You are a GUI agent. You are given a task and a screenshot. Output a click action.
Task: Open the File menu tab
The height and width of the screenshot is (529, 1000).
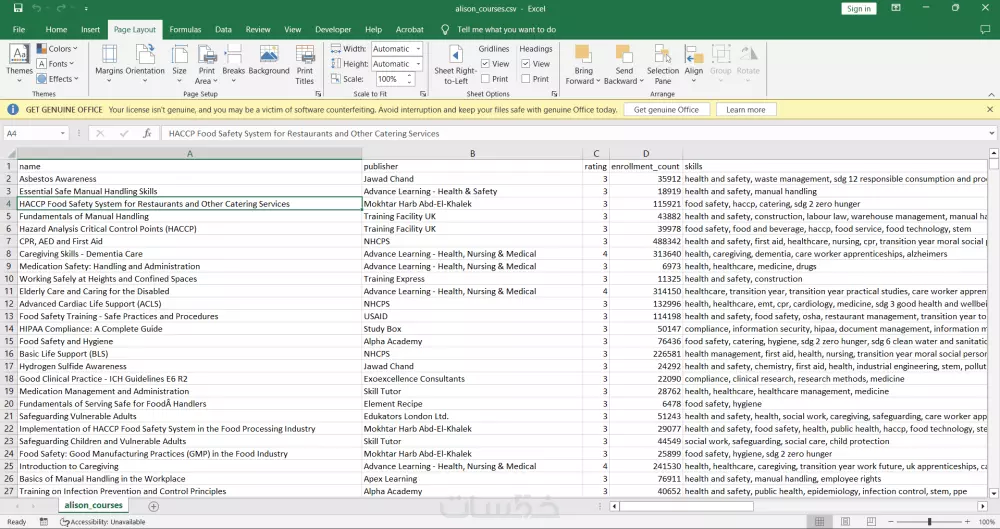tap(19, 30)
